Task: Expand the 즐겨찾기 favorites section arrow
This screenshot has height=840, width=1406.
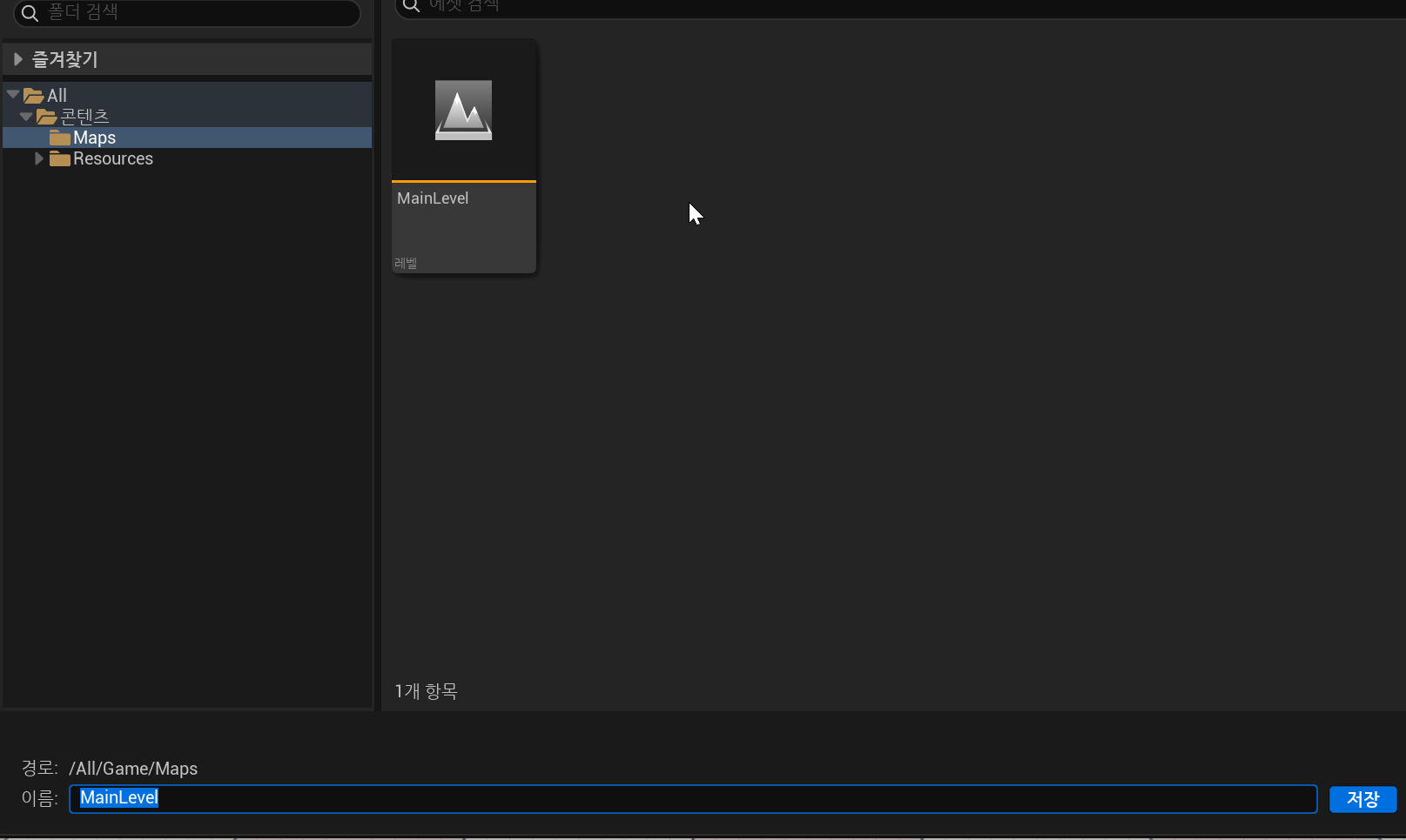Action: (17, 59)
